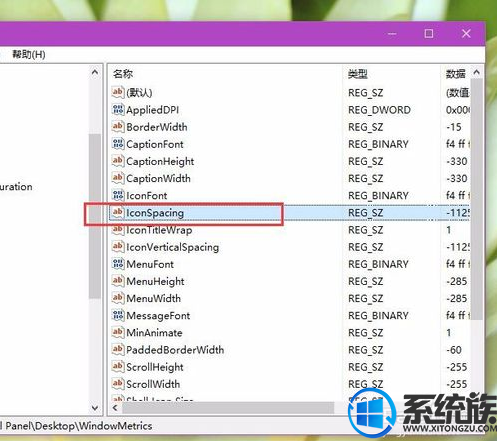Select the PaddedBorderWidth entry

point(175,350)
